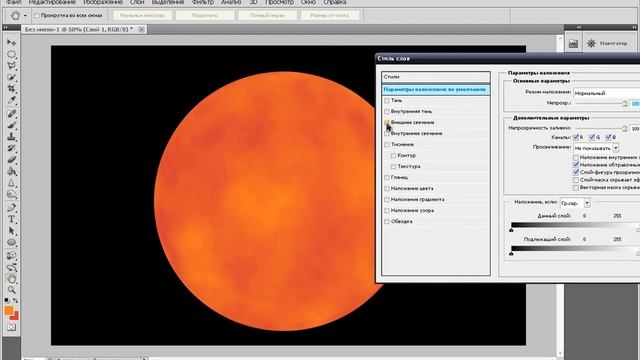This screenshot has width=640, height=360.
Task: Select Параметры наложения: по умолчанию row
Action: click(x=436, y=89)
